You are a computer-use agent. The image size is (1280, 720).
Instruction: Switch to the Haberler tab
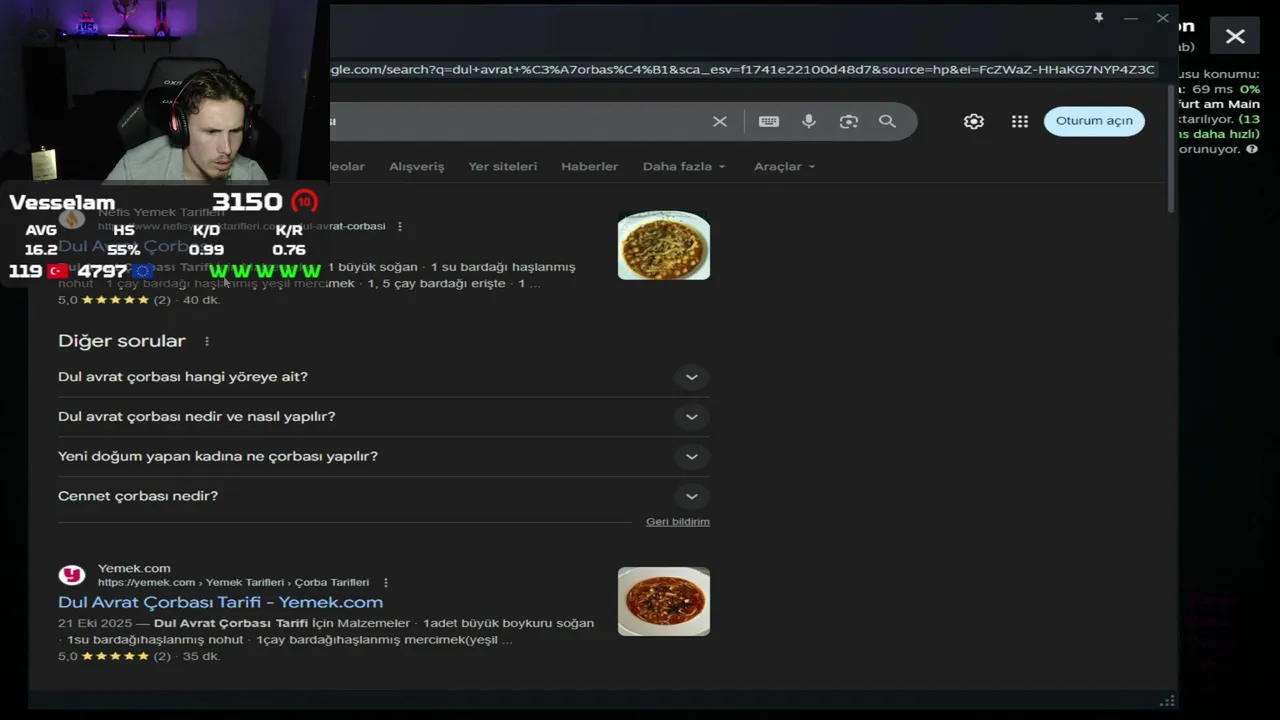pos(589,166)
